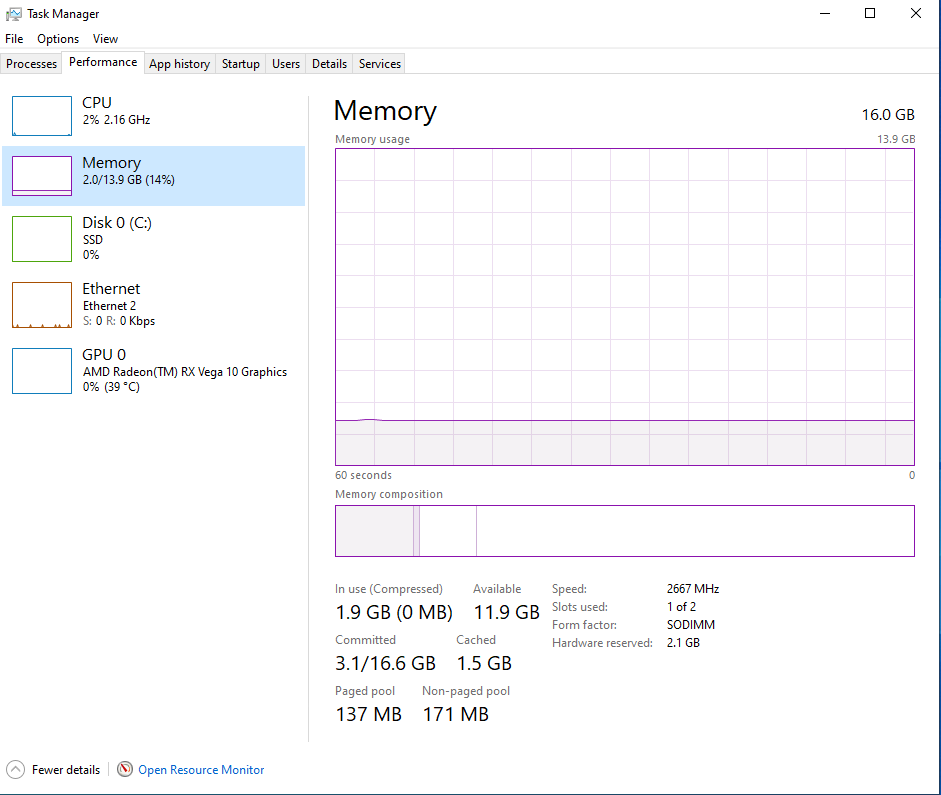941x795 pixels.
Task: Close the Task Manager window
Action: [916, 13]
